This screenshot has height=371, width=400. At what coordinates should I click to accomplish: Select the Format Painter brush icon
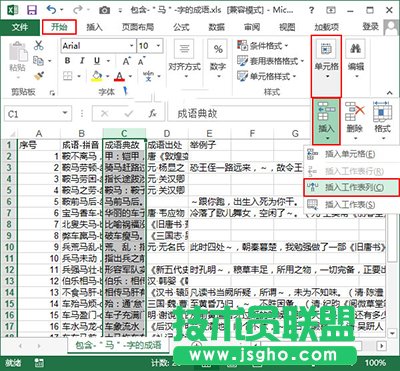coord(39,76)
